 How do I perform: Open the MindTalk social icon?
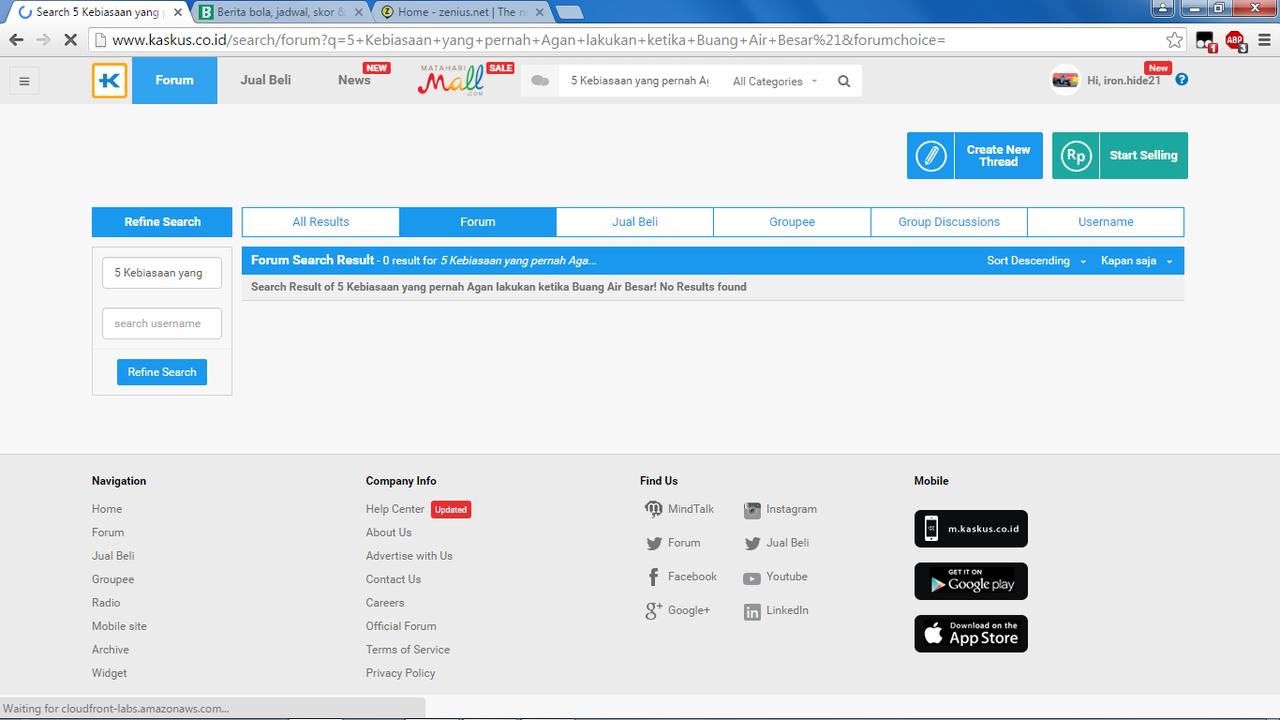click(653, 509)
